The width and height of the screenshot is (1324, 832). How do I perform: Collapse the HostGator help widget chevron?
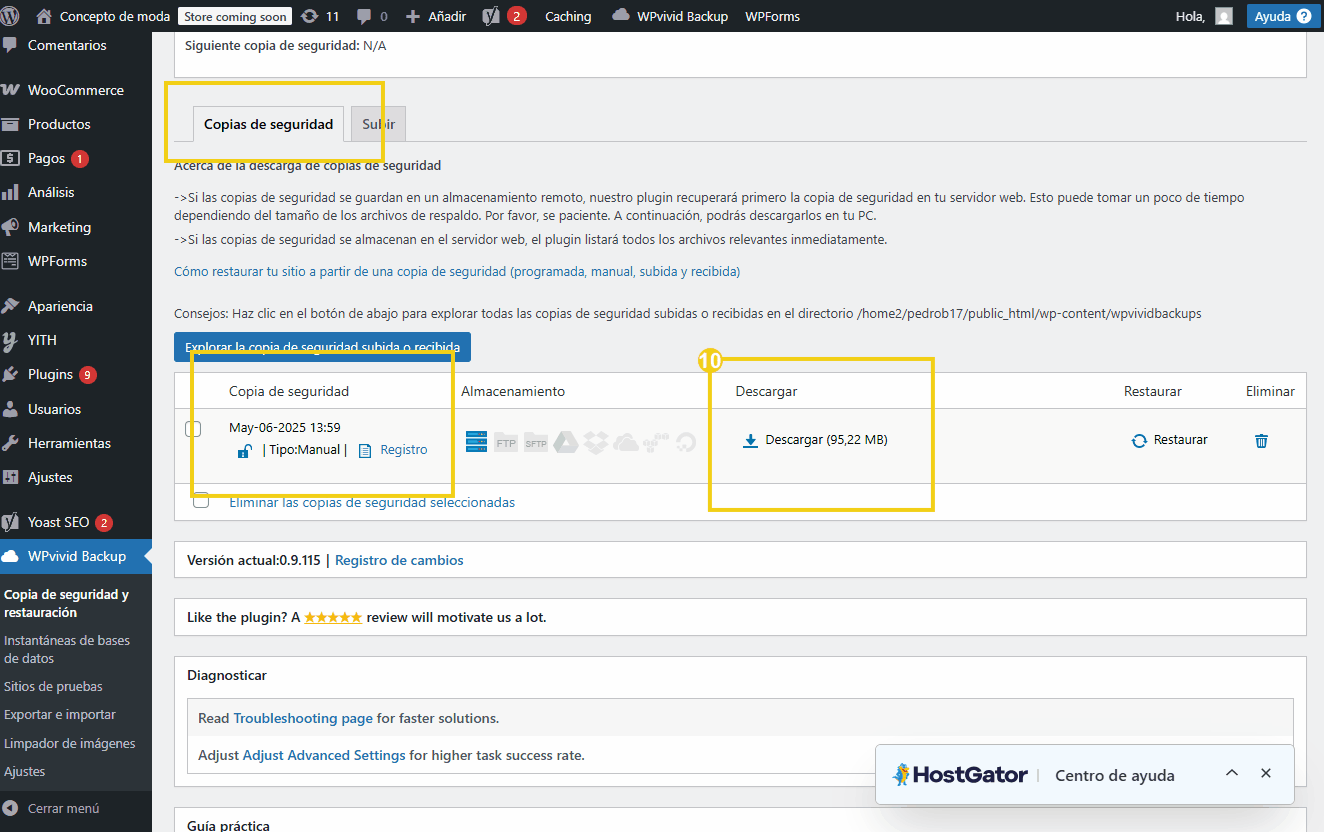[x=1232, y=773]
